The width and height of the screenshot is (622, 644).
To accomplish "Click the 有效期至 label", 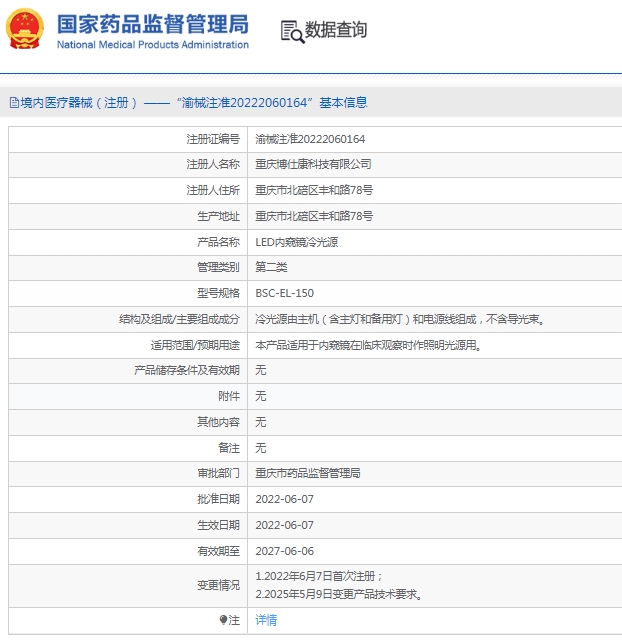I will coord(218,551).
